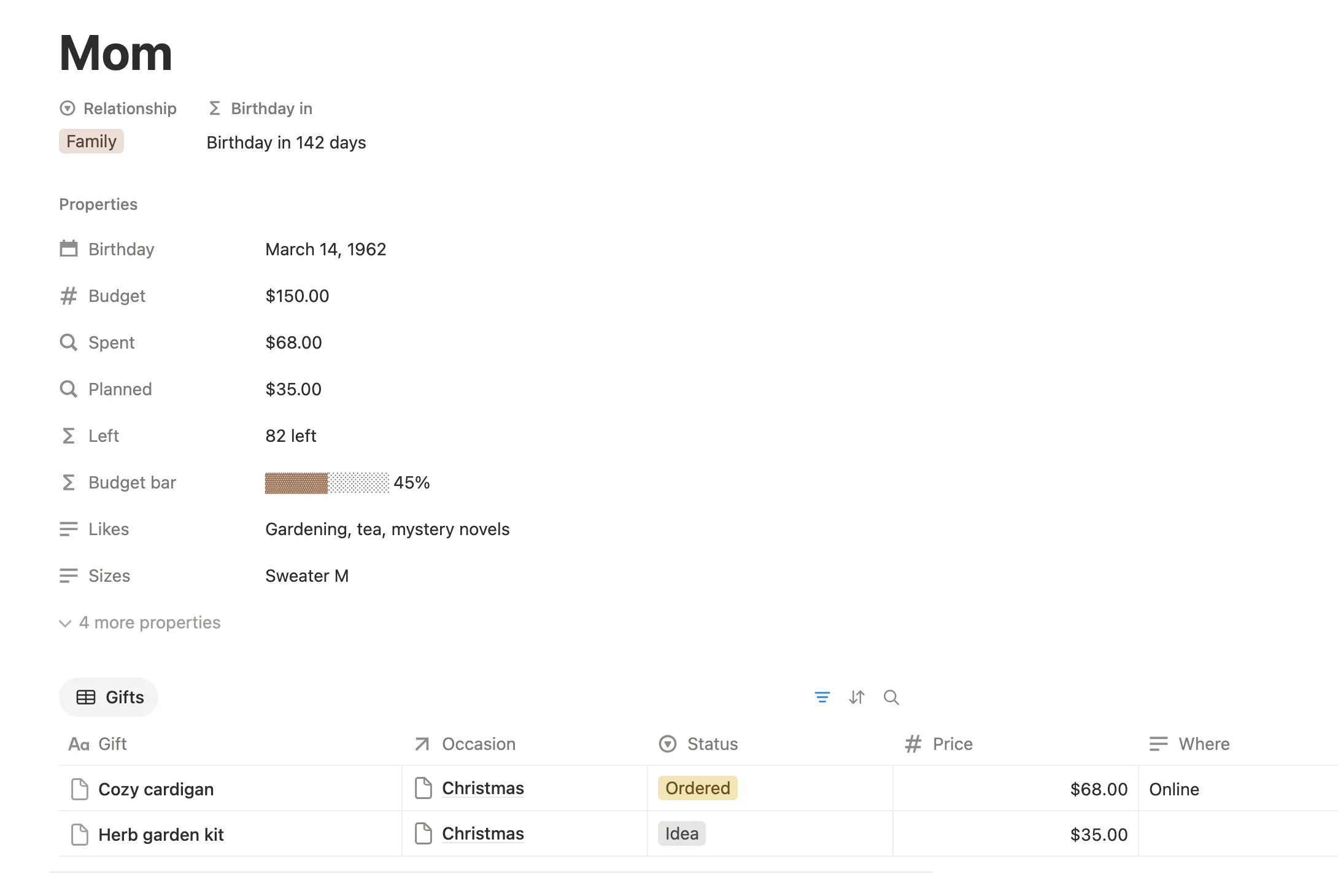Click the rollup magnifier icon beside Spent

click(69, 342)
